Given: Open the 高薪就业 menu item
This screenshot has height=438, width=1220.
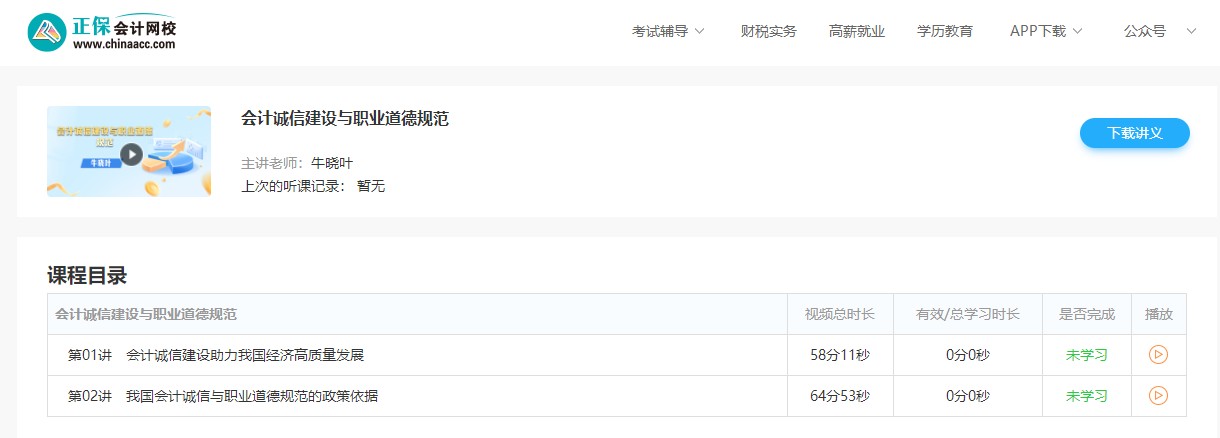Looking at the screenshot, I should 856,31.
